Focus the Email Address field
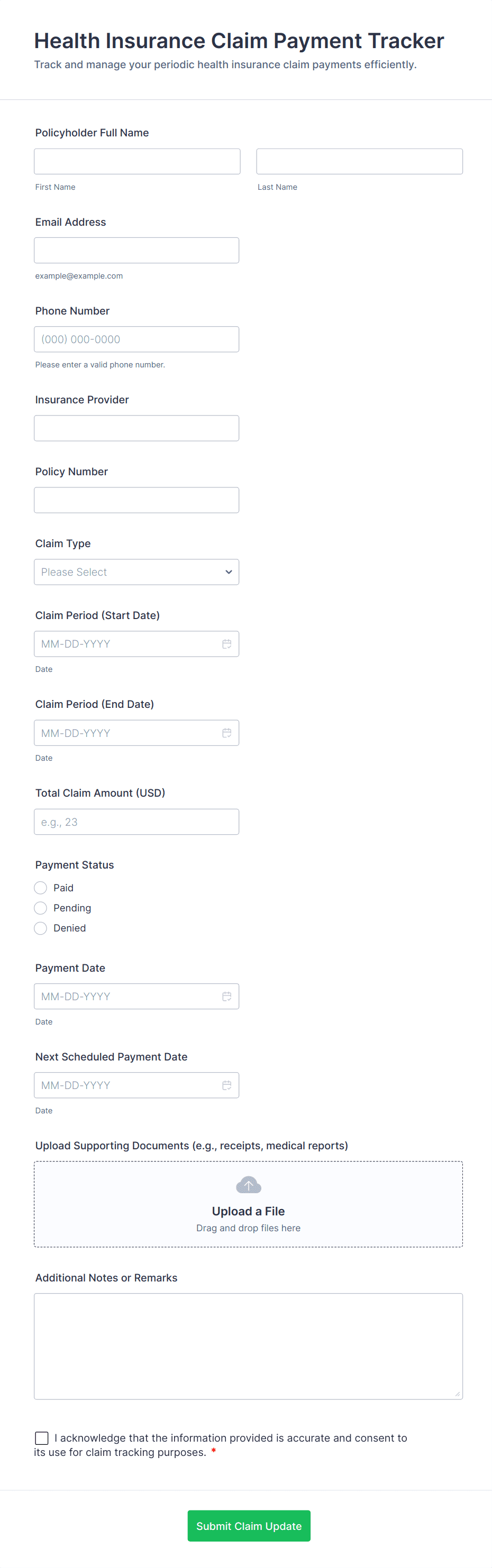 click(136, 250)
